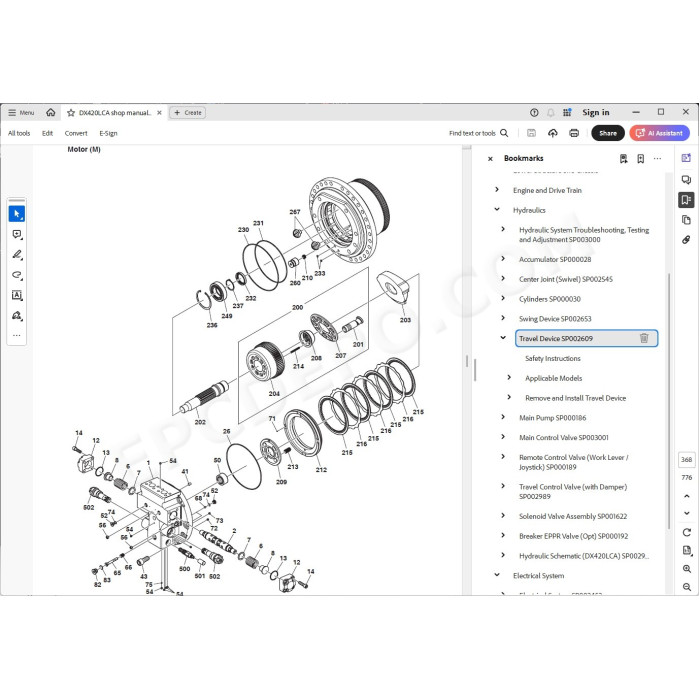This screenshot has width=700, height=700.
Task: Click the Share button
Action: (x=608, y=133)
